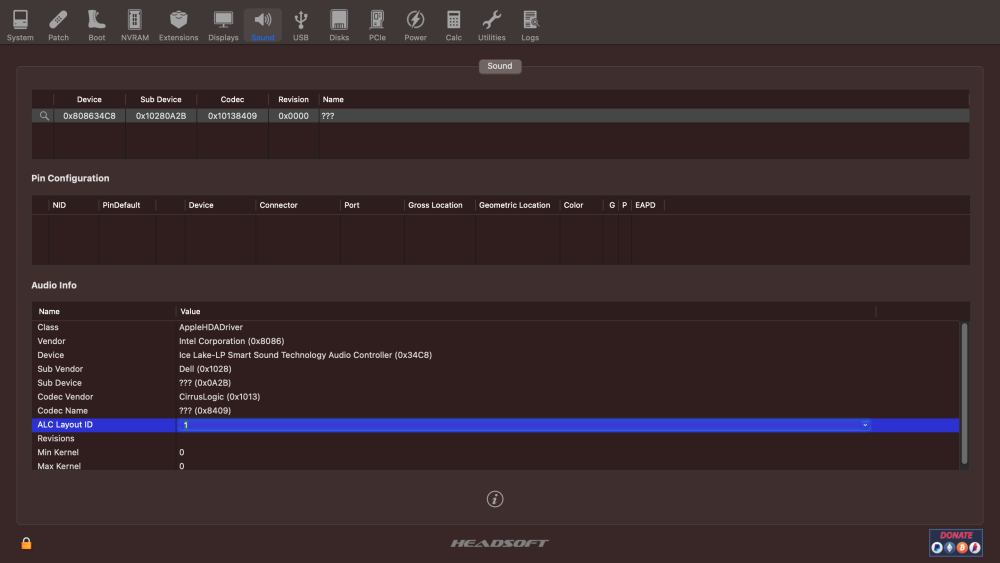The width and height of the screenshot is (1000, 563).
Task: Select revision cell 0x0000
Action: coord(293,116)
